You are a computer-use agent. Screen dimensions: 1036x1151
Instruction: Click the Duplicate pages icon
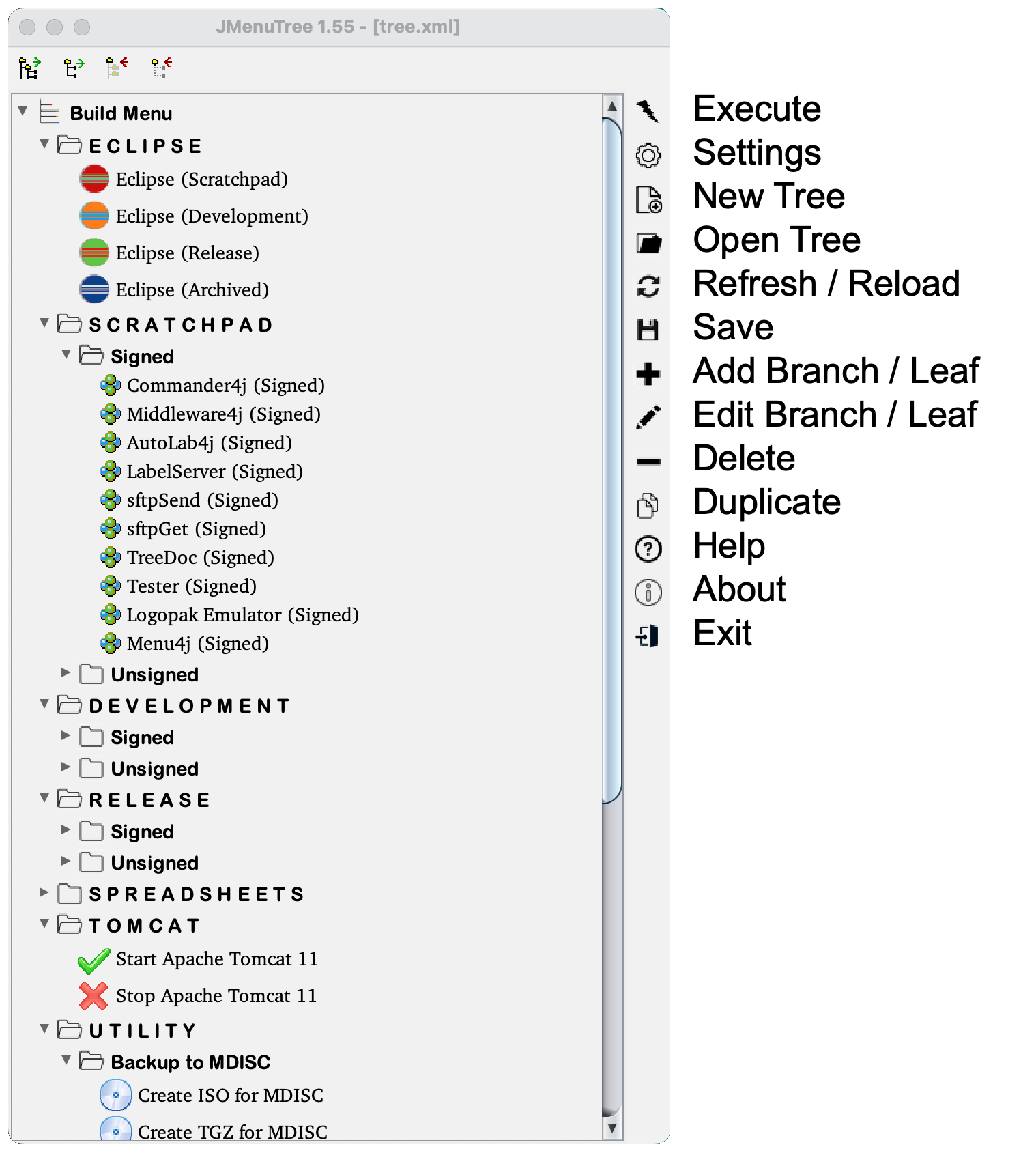click(648, 505)
